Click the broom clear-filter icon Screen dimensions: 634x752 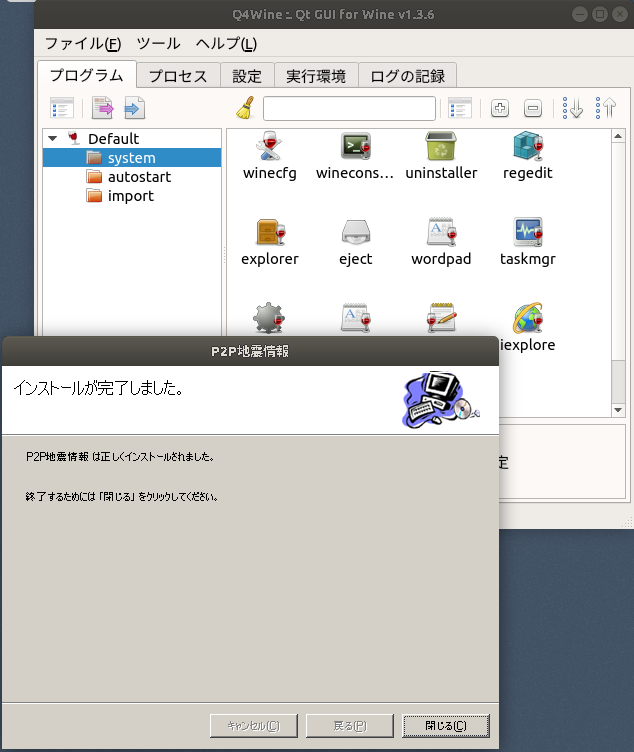246,108
